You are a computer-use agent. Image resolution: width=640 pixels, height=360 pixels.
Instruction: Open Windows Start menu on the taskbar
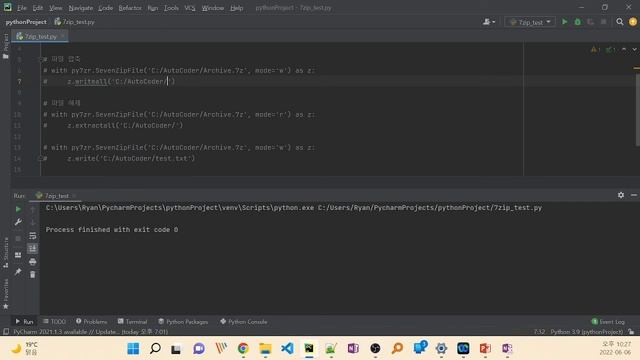coord(133,349)
